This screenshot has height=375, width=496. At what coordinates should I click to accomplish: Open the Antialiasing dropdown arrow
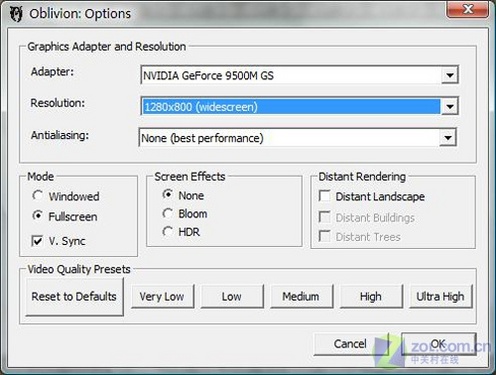click(448, 138)
